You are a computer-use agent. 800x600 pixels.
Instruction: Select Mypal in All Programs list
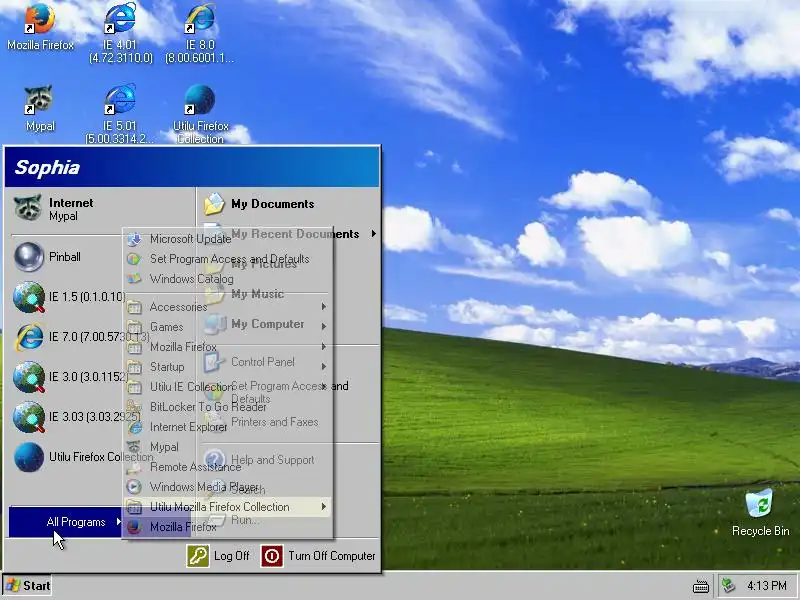point(227,447)
